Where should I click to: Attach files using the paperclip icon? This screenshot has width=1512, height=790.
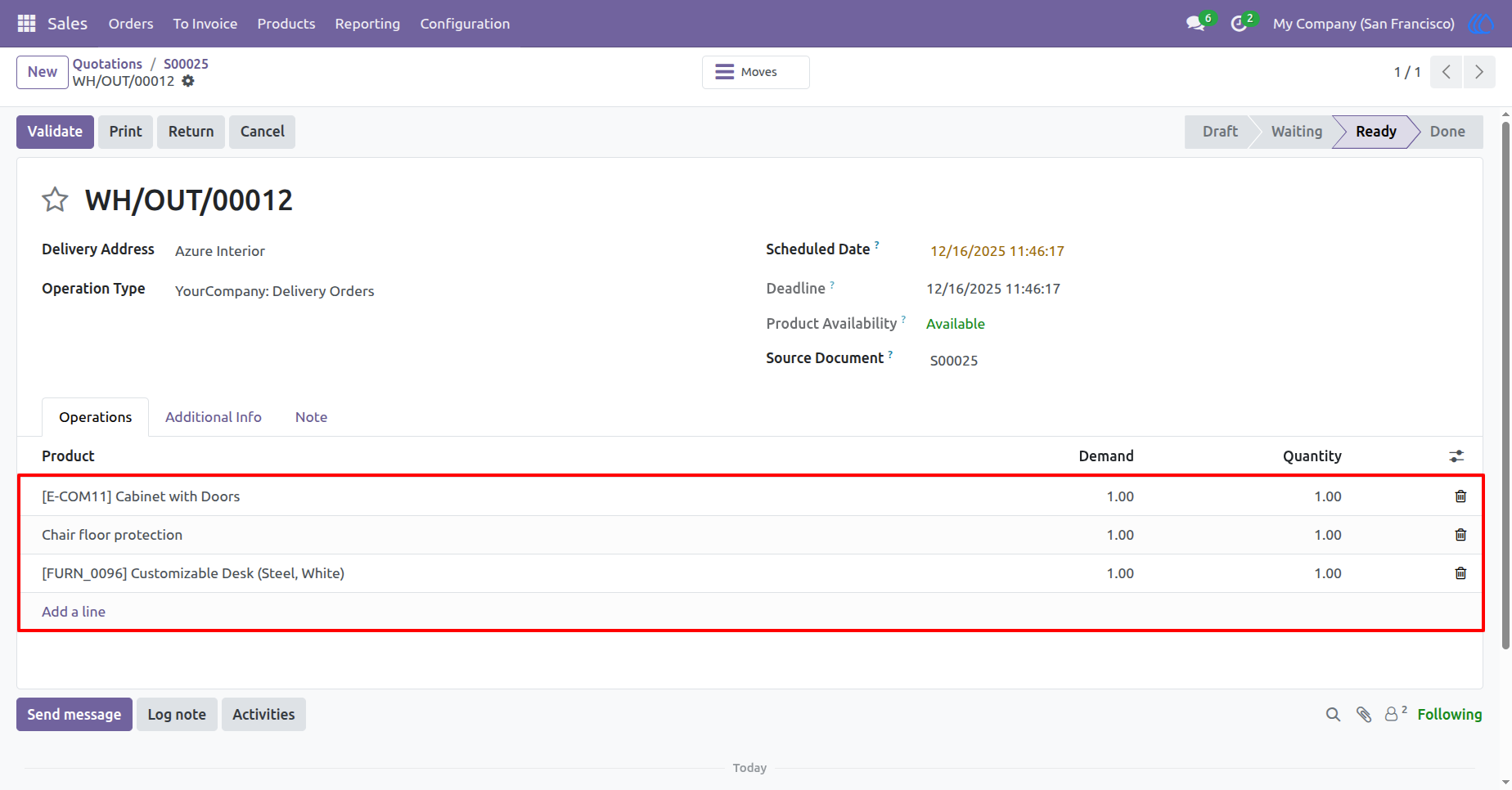[x=1363, y=715]
